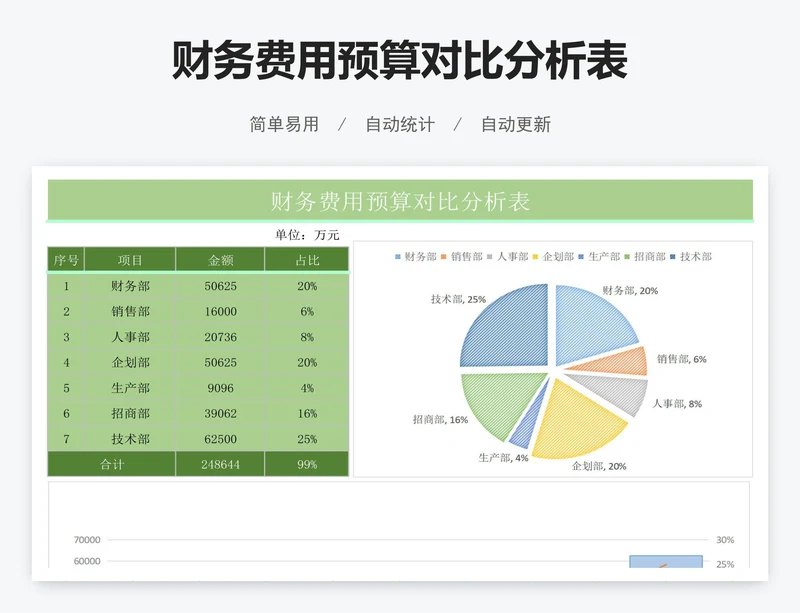The image size is (800, 613).
Task: Select the 项目 column header
Action: point(130,260)
